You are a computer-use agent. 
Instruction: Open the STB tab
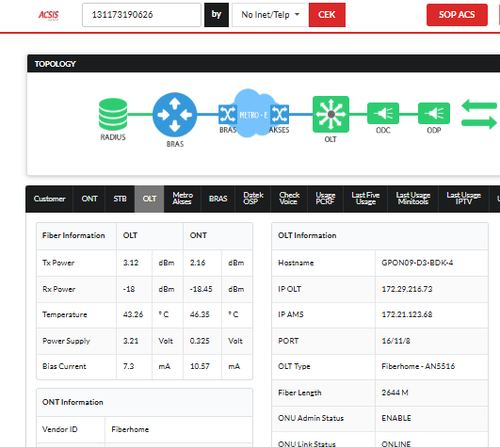pos(120,199)
